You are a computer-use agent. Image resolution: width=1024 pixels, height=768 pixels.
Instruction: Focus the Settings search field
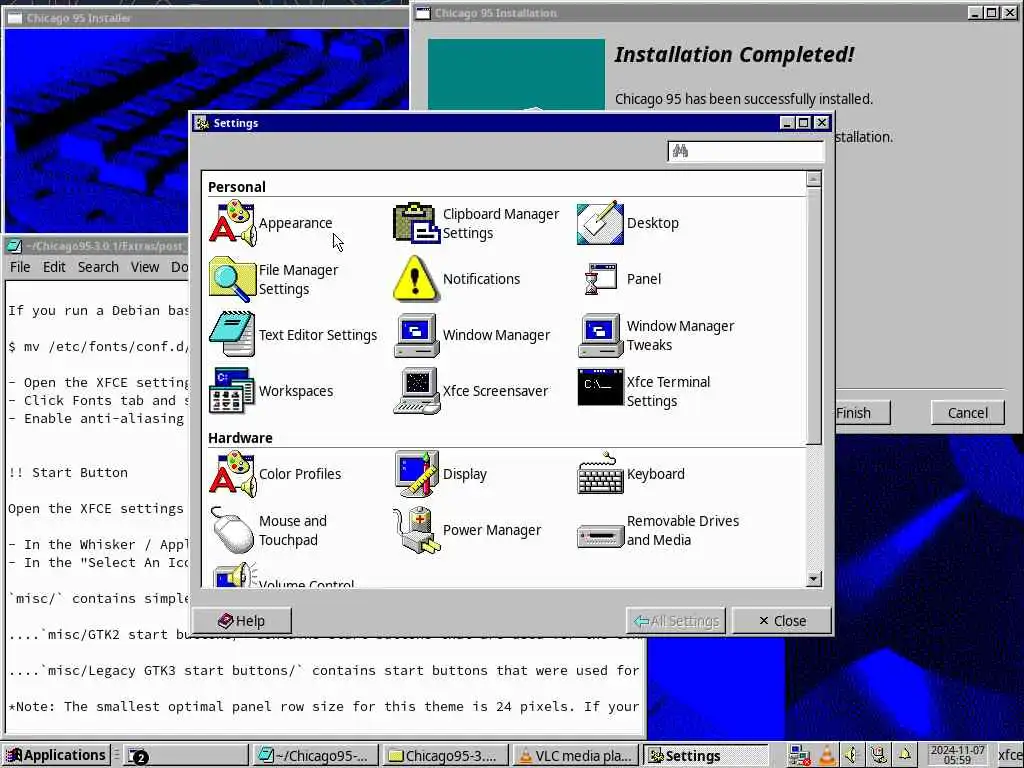click(x=746, y=152)
